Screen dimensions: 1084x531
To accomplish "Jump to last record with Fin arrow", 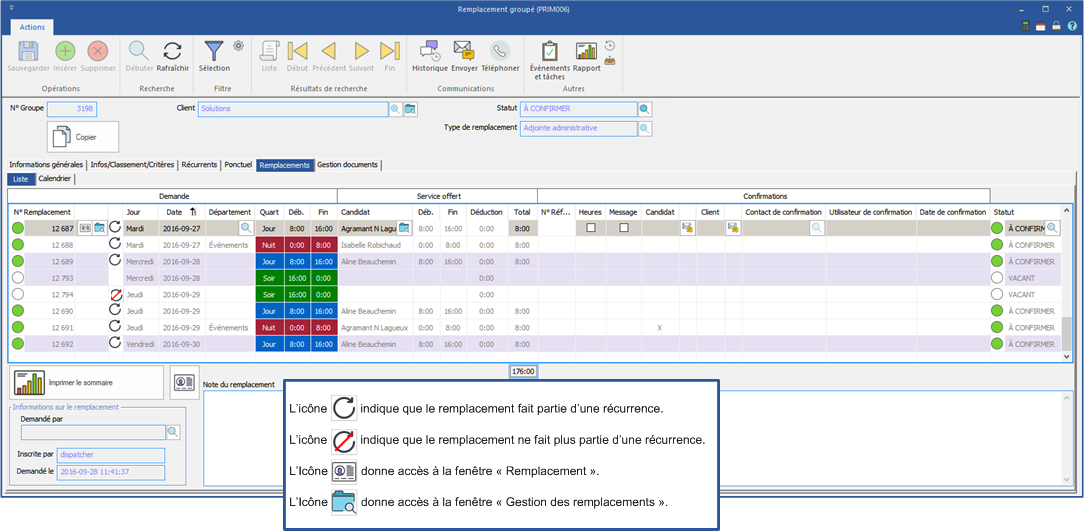I will [390, 52].
